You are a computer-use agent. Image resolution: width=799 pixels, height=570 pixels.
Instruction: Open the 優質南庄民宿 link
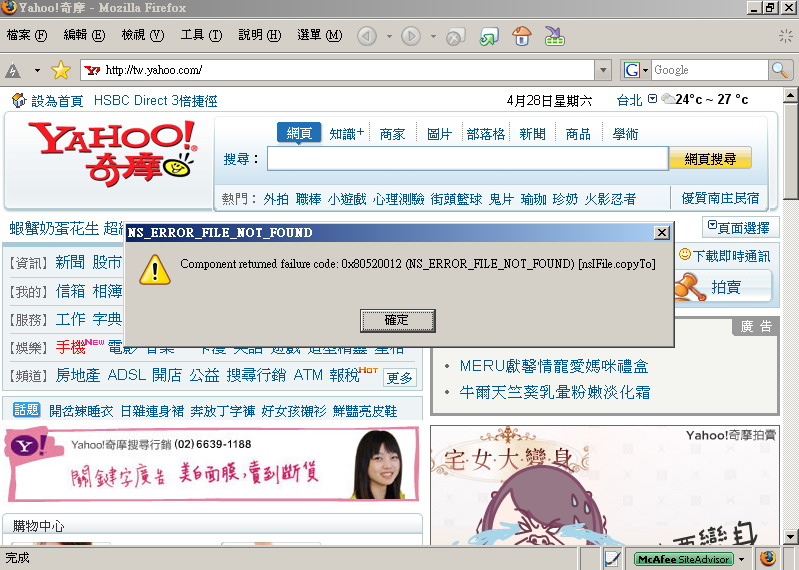pyautogui.click(x=721, y=198)
